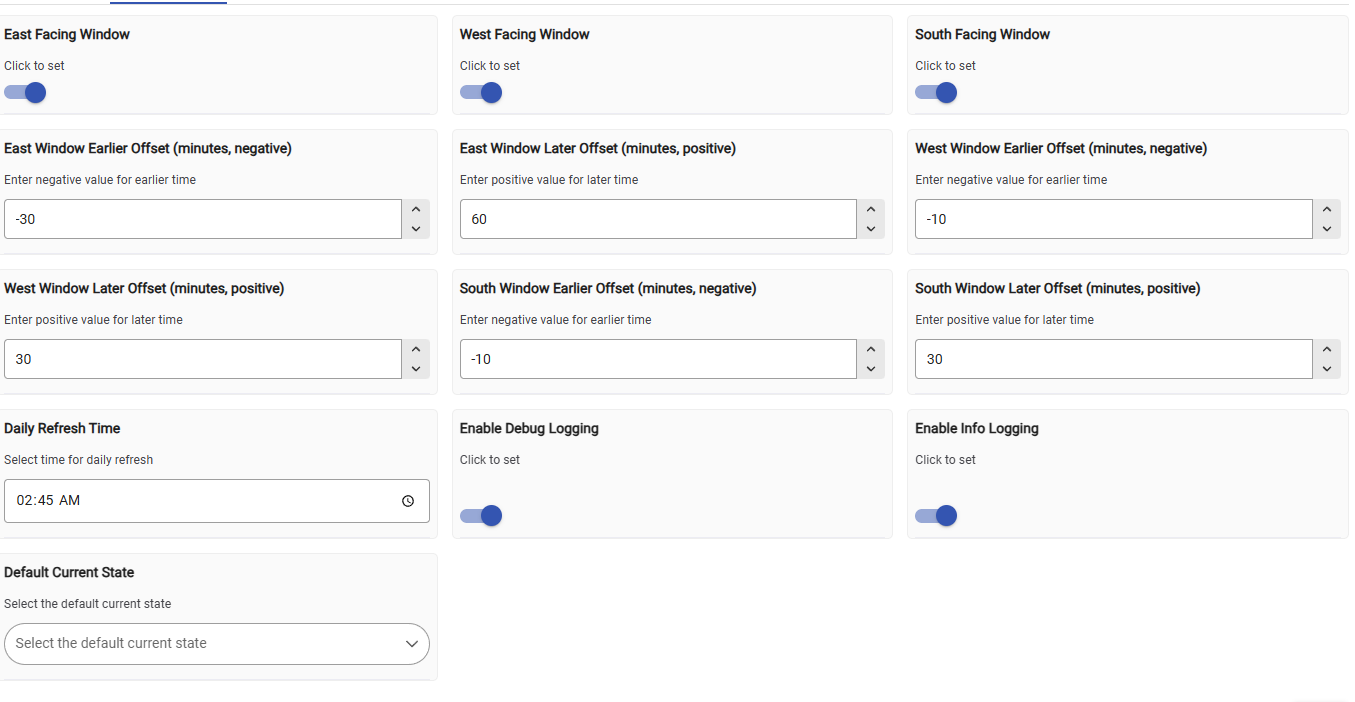
Task: Increment West Window Later Offset value
Action: pos(416,349)
